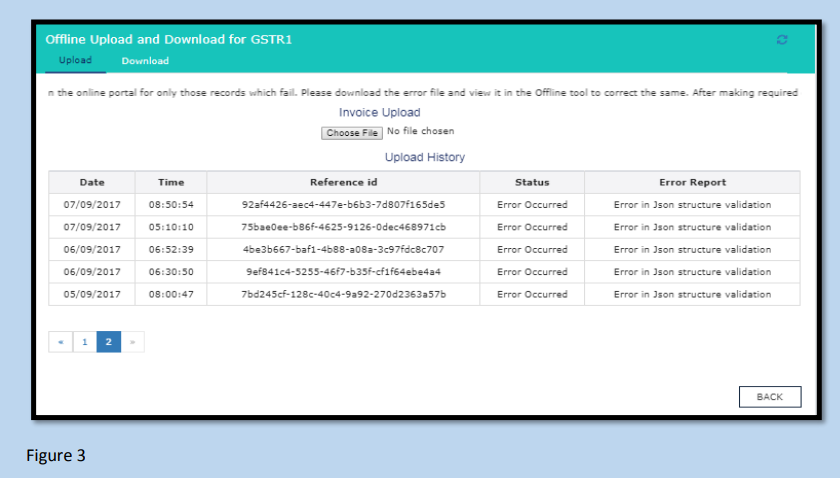Click the Reference id column header
This screenshot has width=840, height=478.
343,182
